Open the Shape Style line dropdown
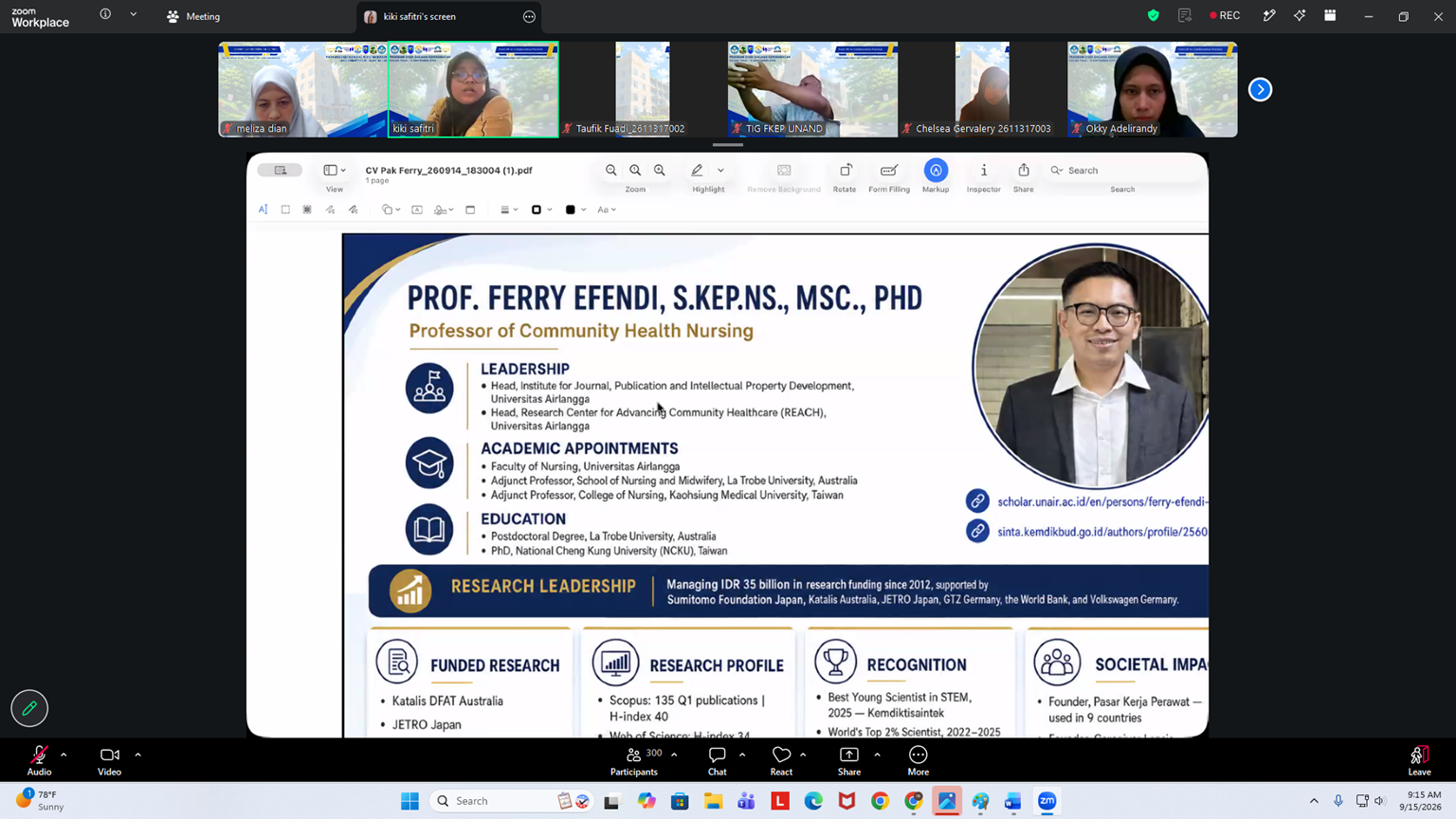1456x819 pixels. [x=509, y=209]
